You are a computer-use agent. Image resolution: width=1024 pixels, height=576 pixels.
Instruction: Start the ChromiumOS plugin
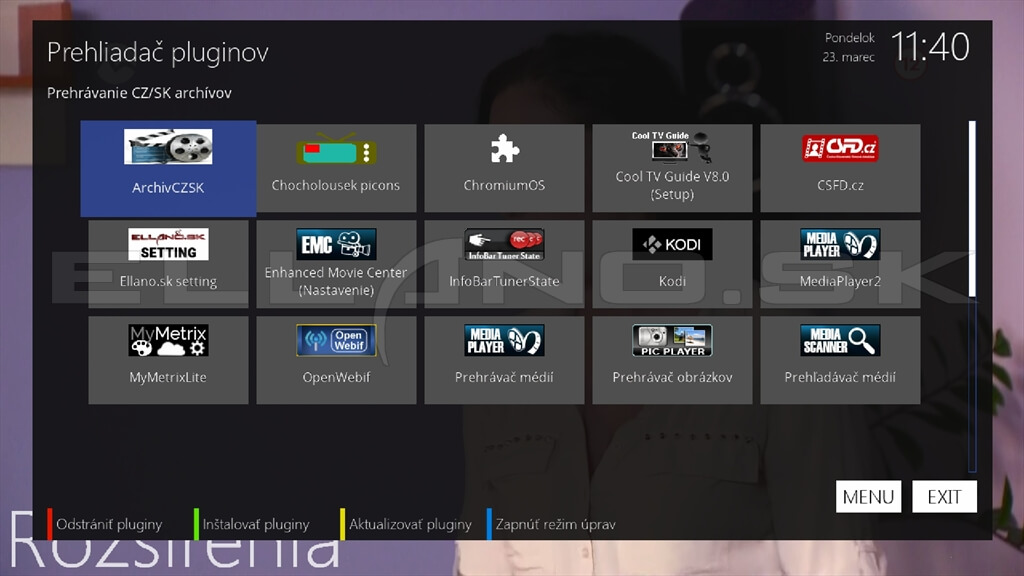[504, 168]
